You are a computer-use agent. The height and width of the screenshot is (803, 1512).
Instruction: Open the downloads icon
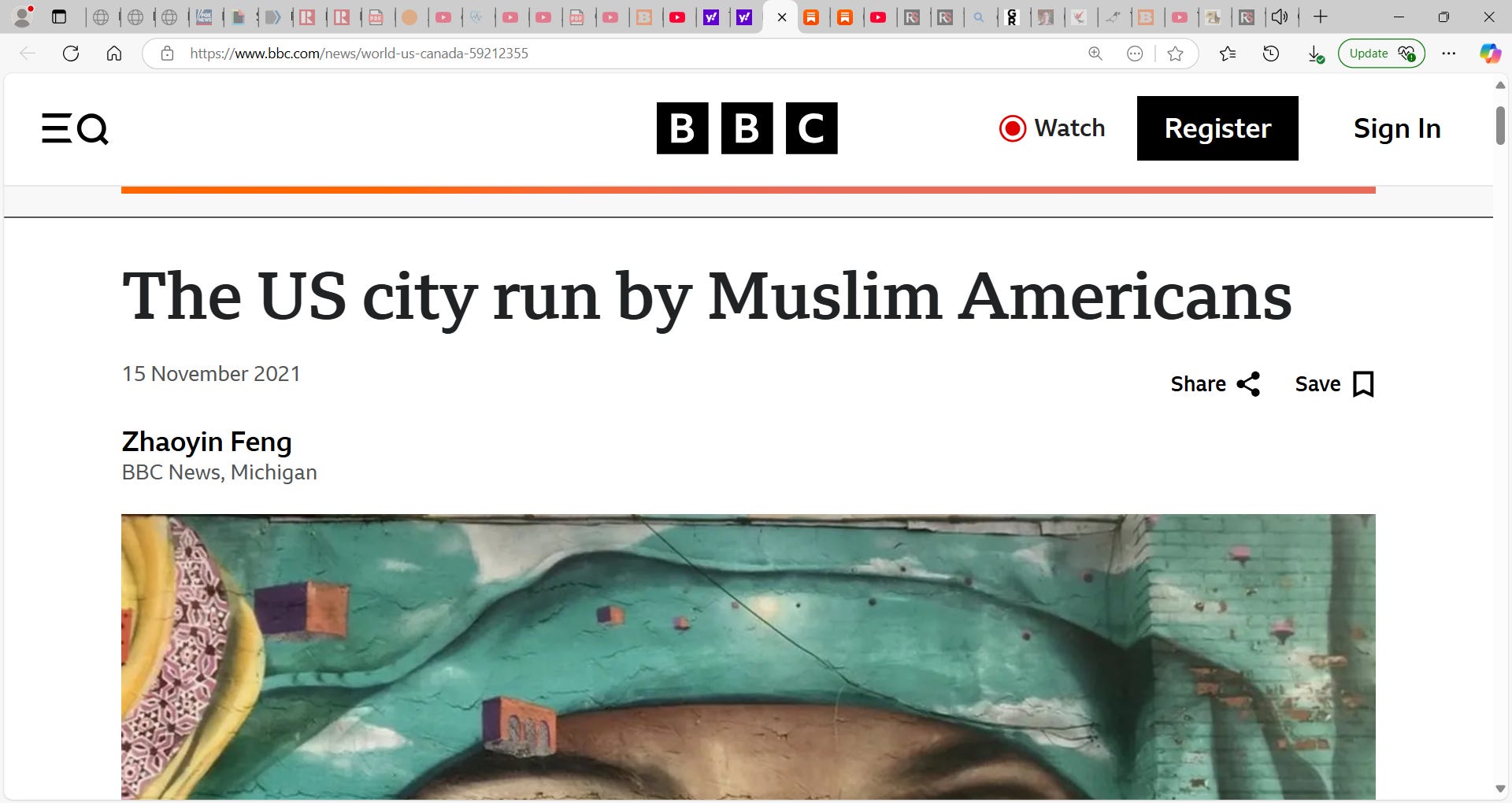1315,54
